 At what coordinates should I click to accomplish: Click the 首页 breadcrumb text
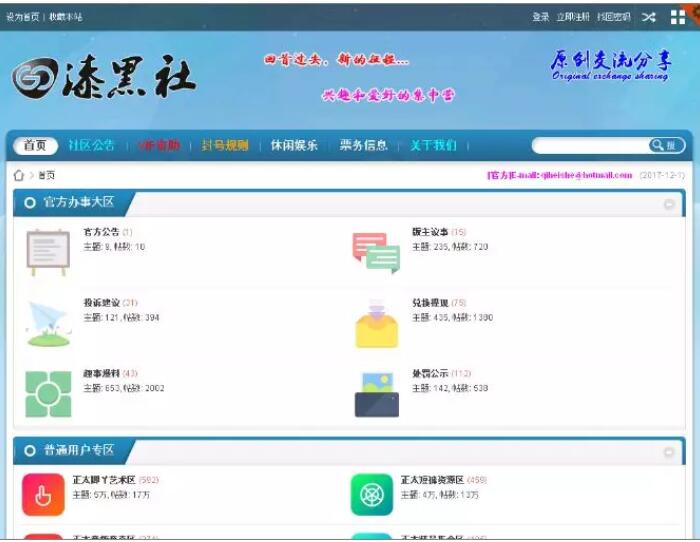(x=46, y=175)
